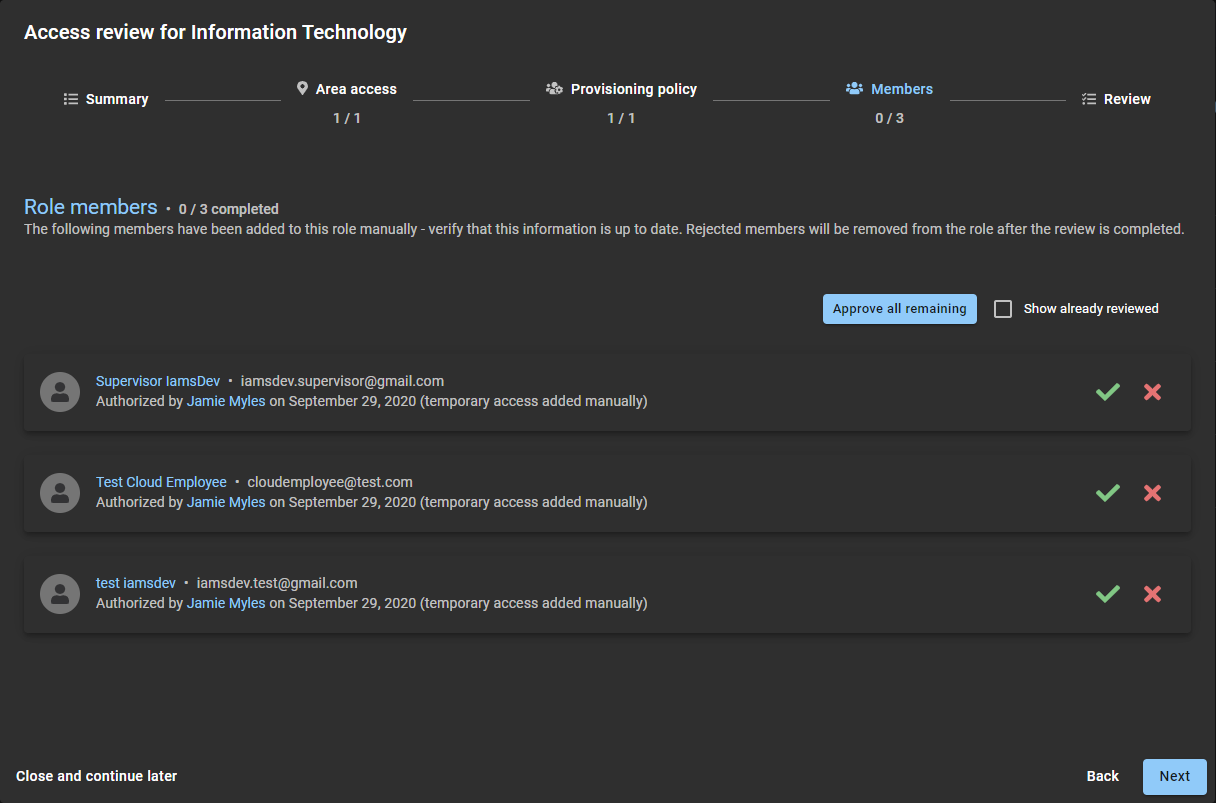Enable Show already reviewed checkbox
Viewport: 1216px width, 803px height.
coord(1003,309)
